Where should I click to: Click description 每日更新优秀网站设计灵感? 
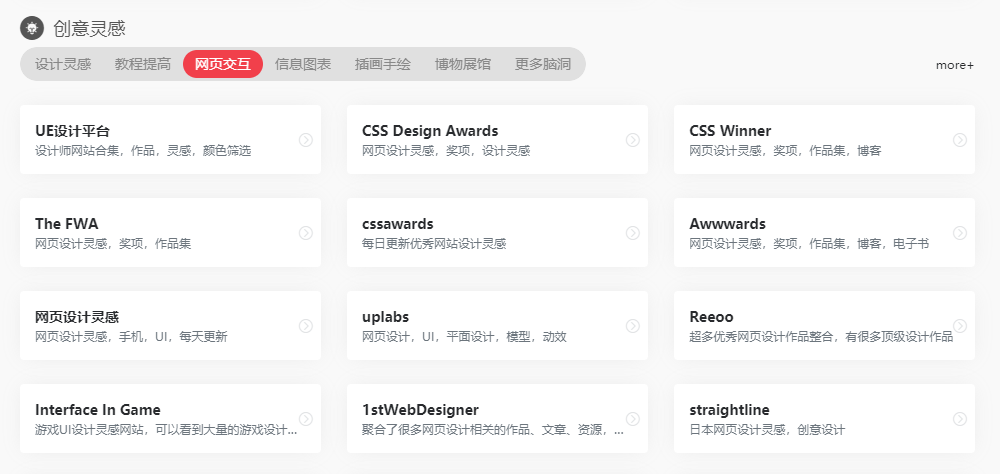coord(434,244)
